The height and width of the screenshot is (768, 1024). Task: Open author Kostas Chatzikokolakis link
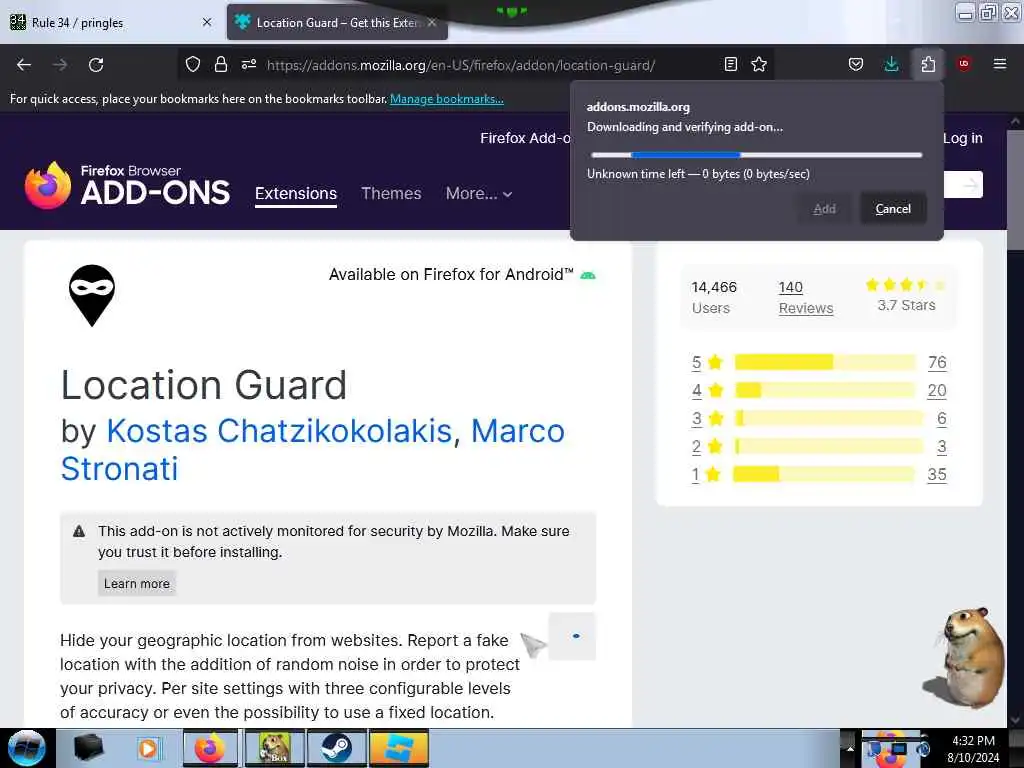(279, 431)
